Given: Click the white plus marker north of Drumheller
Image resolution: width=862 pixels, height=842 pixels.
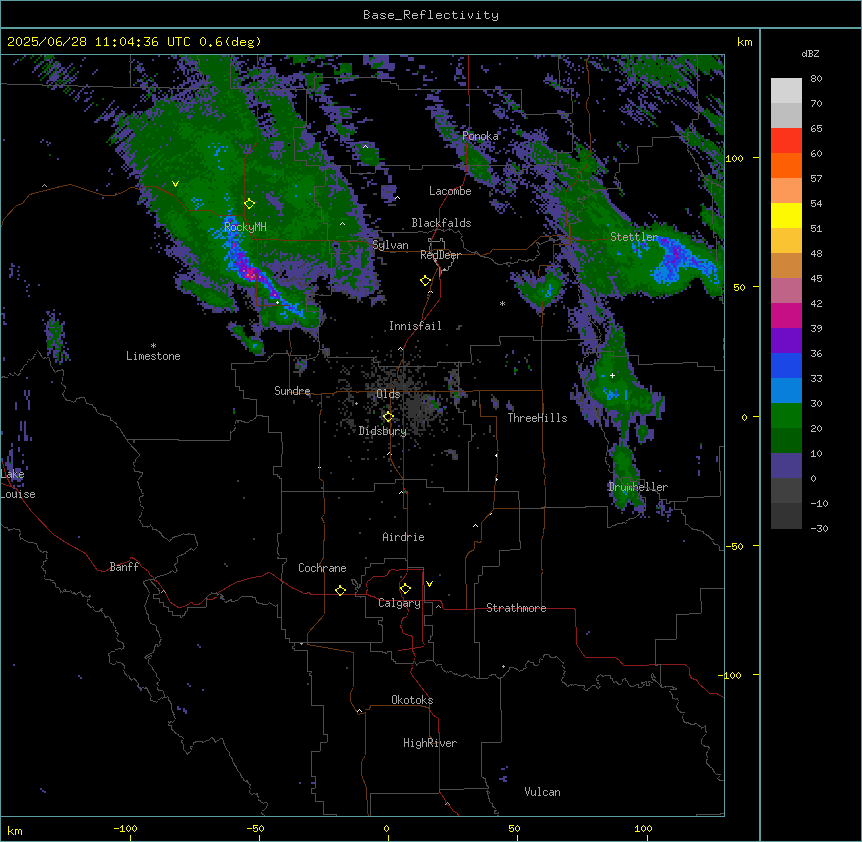Looking at the screenshot, I should (x=612, y=375).
